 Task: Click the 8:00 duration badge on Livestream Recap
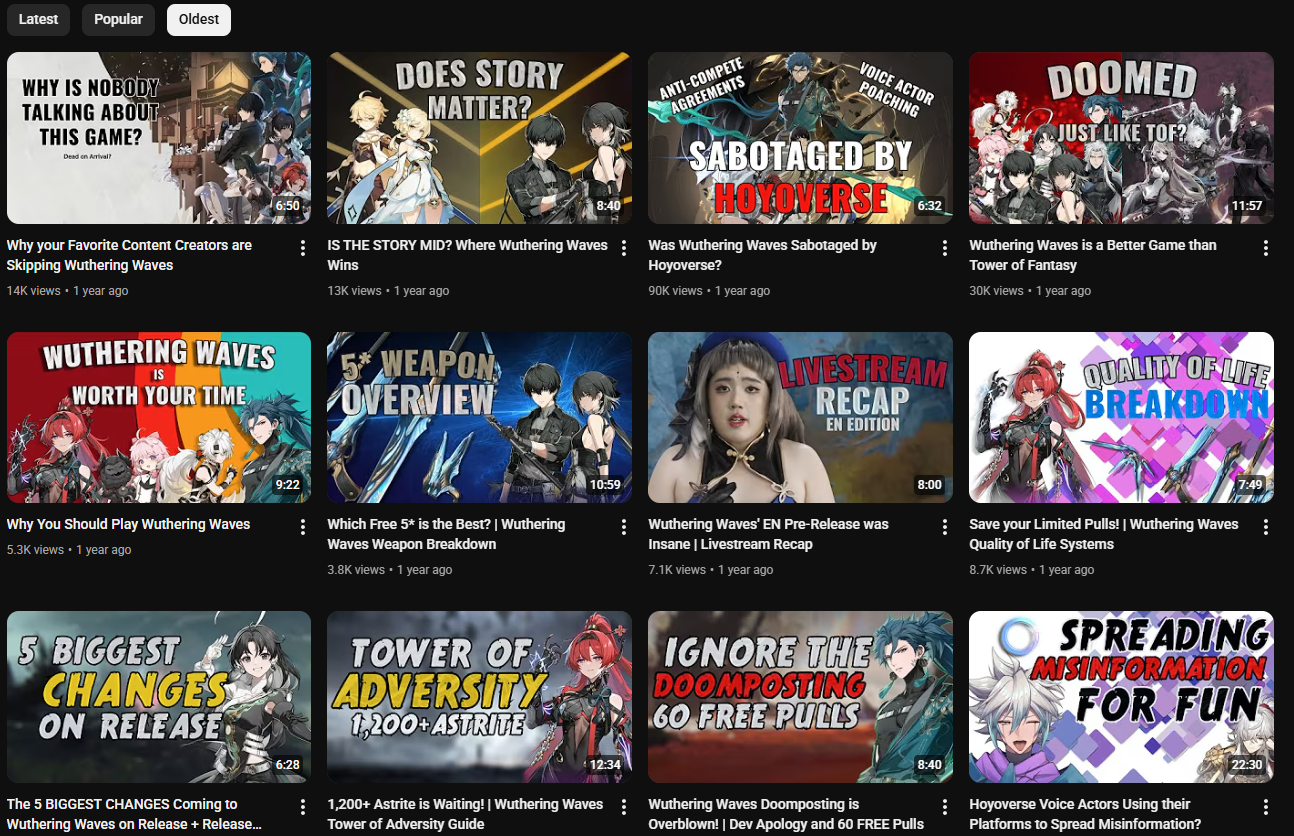930,485
